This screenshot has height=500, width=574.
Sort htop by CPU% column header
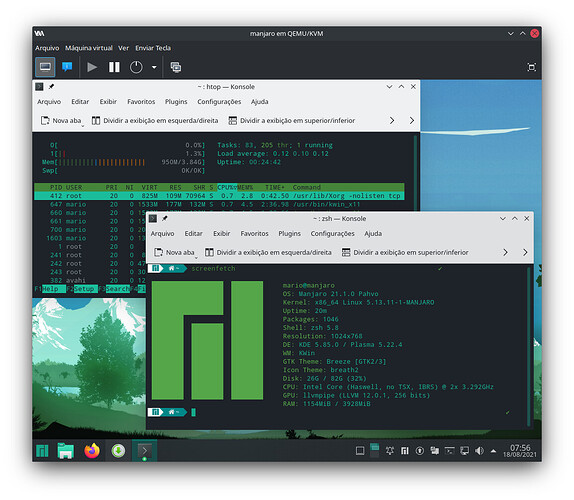227,187
